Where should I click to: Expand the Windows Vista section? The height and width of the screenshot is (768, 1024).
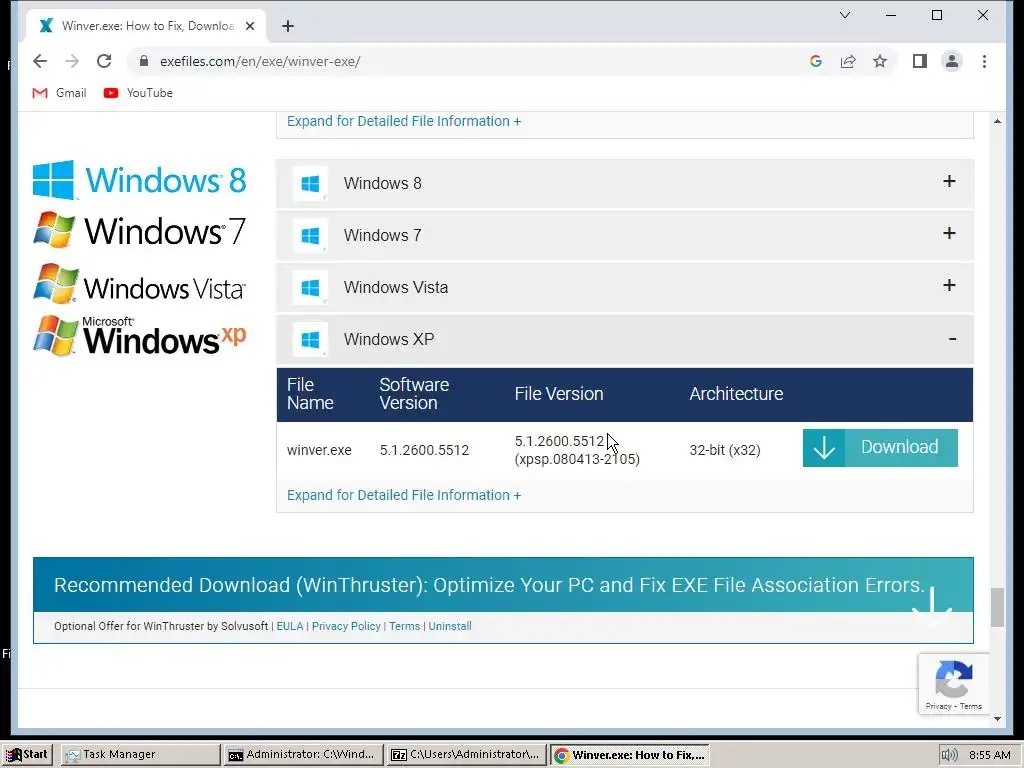coord(625,287)
